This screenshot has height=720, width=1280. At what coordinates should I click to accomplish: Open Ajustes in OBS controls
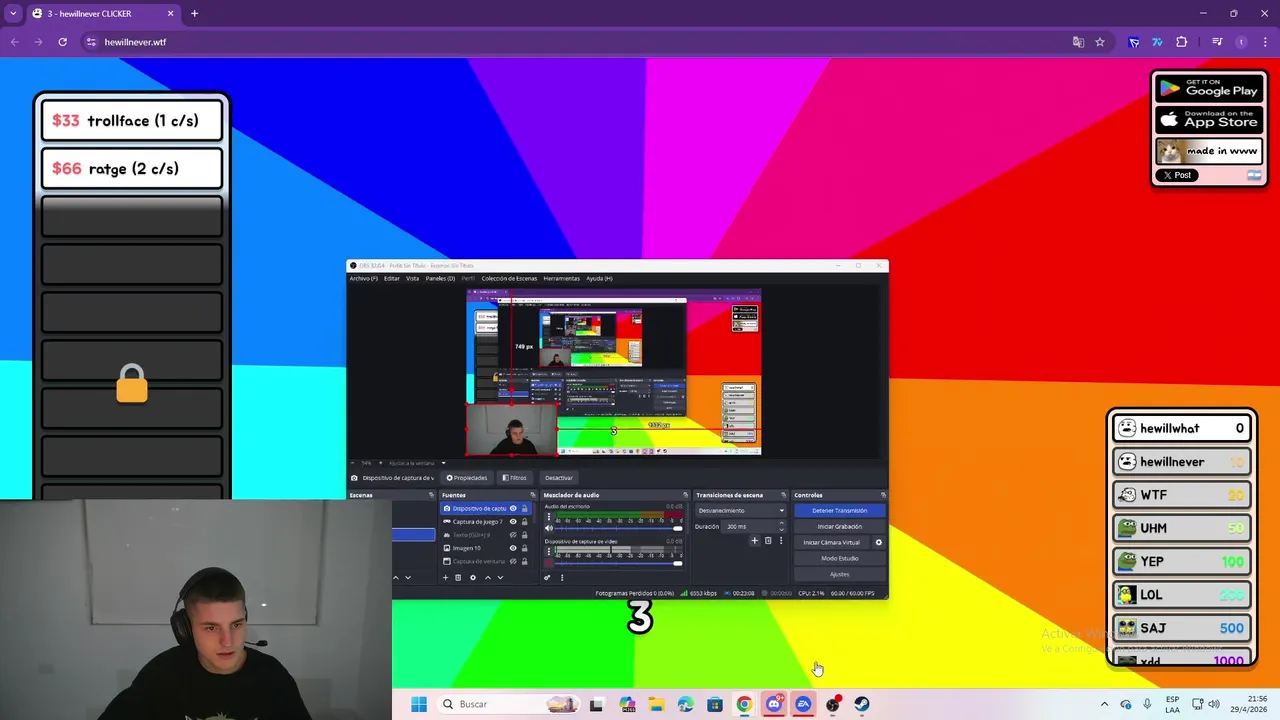click(x=840, y=574)
